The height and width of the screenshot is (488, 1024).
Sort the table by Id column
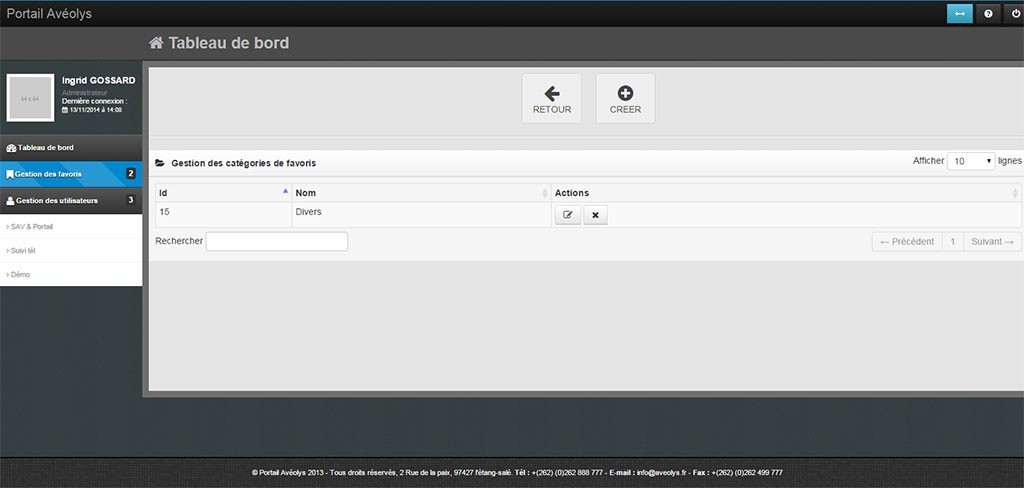(x=222, y=192)
